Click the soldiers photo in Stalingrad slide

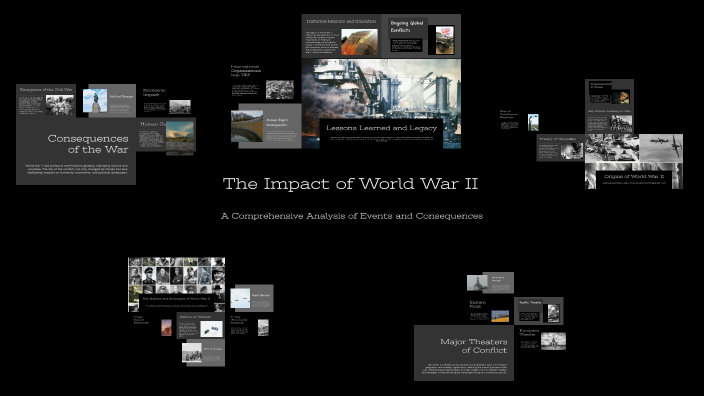click(x=192, y=353)
